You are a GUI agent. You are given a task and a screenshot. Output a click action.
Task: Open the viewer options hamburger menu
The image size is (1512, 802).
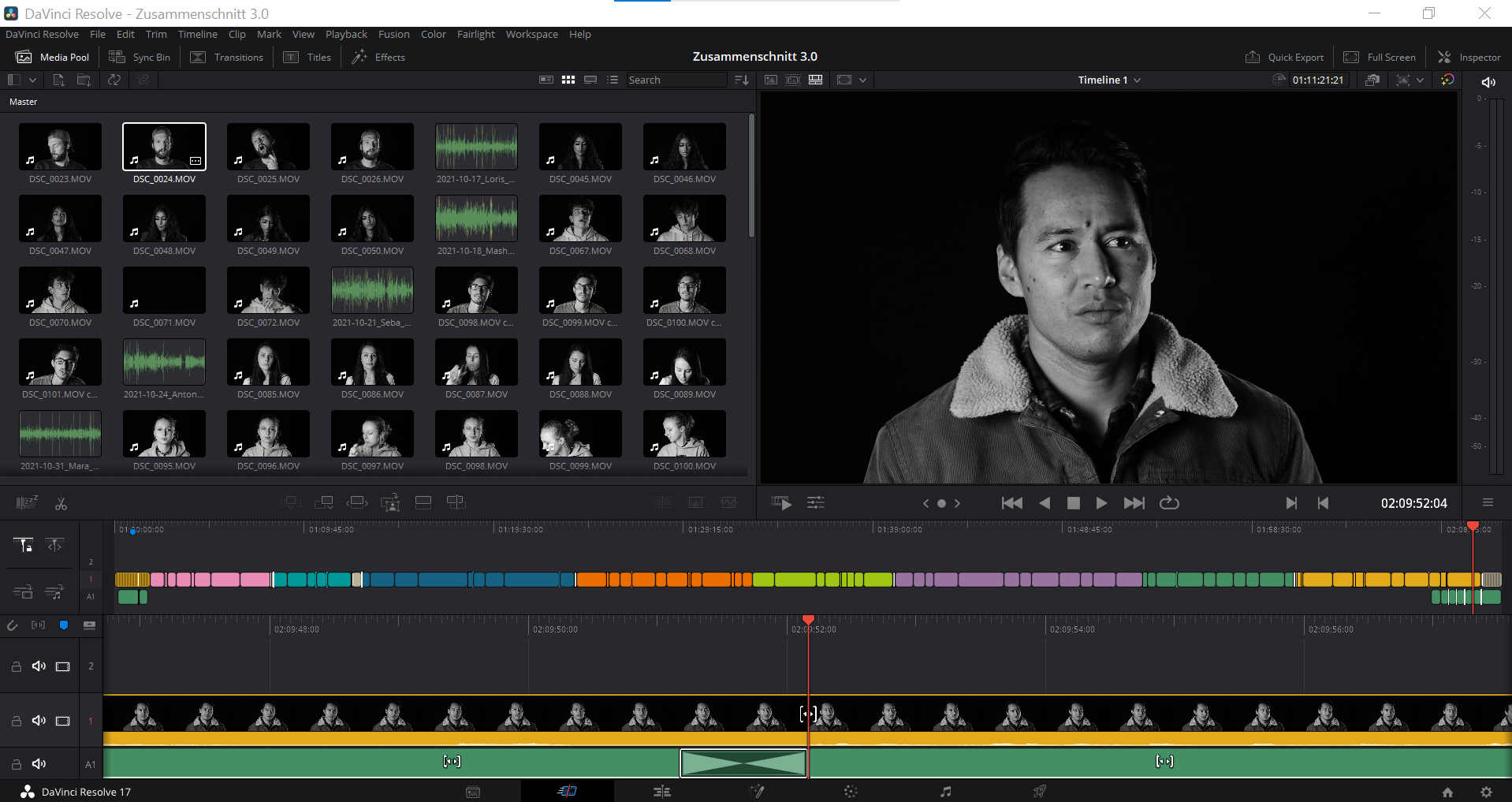click(1488, 503)
